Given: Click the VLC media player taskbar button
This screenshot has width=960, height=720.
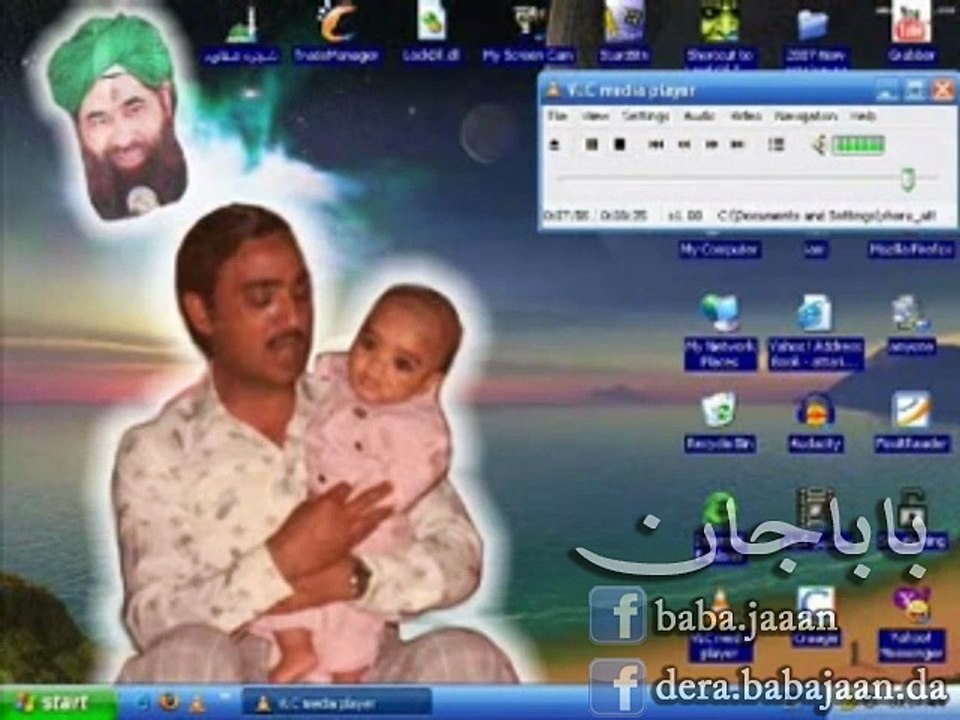Looking at the screenshot, I should coord(337,703).
